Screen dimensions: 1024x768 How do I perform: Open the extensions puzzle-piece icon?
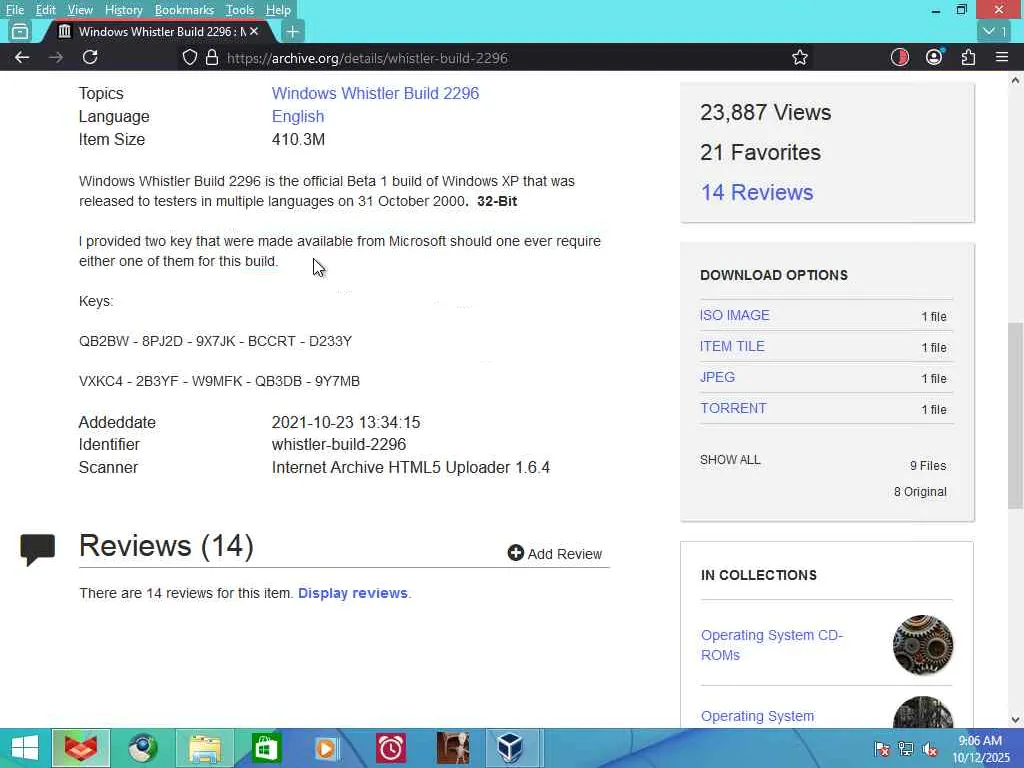tap(968, 57)
